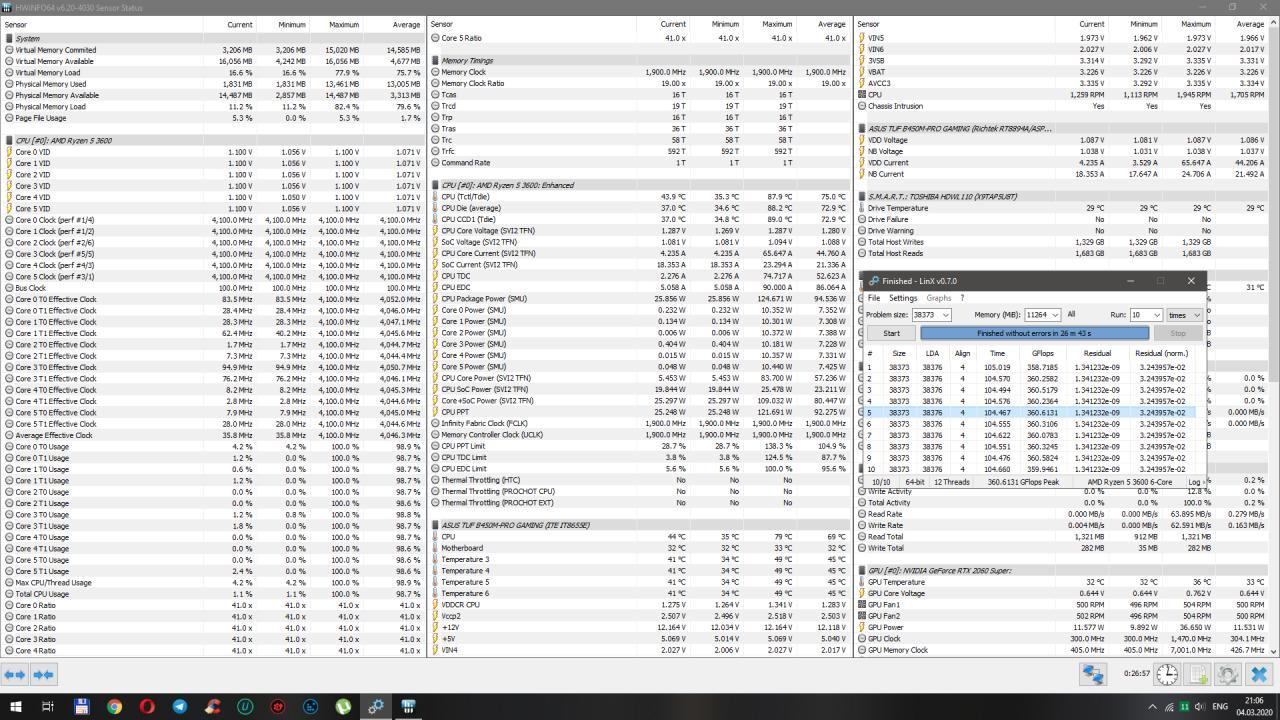Image resolution: width=1280 pixels, height=720 pixels.
Task: Select the 'Drive Temperature' sensor row
Action: pos(1062,208)
